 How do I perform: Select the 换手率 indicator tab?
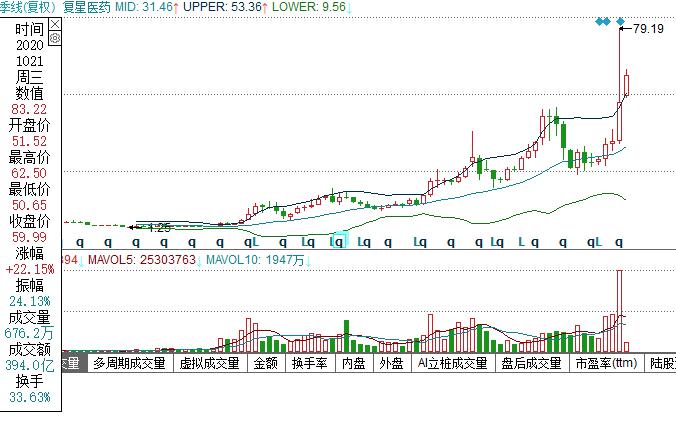(x=310, y=364)
